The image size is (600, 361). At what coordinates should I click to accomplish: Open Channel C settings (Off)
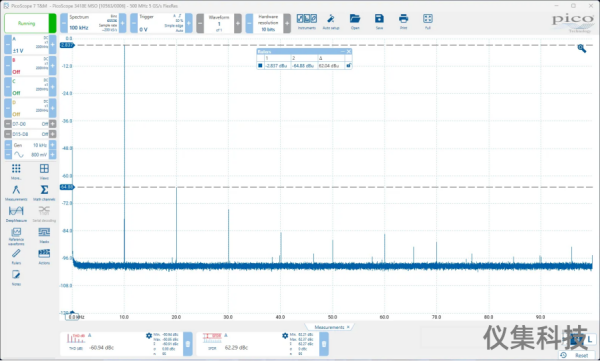click(30, 87)
